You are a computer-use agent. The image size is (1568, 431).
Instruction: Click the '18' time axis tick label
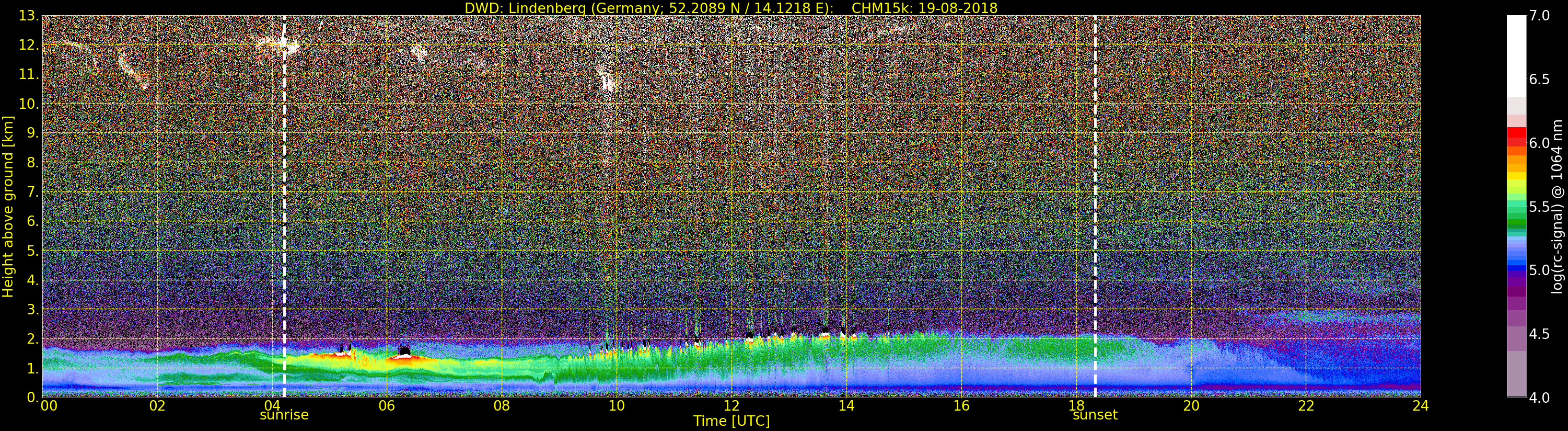[1076, 405]
